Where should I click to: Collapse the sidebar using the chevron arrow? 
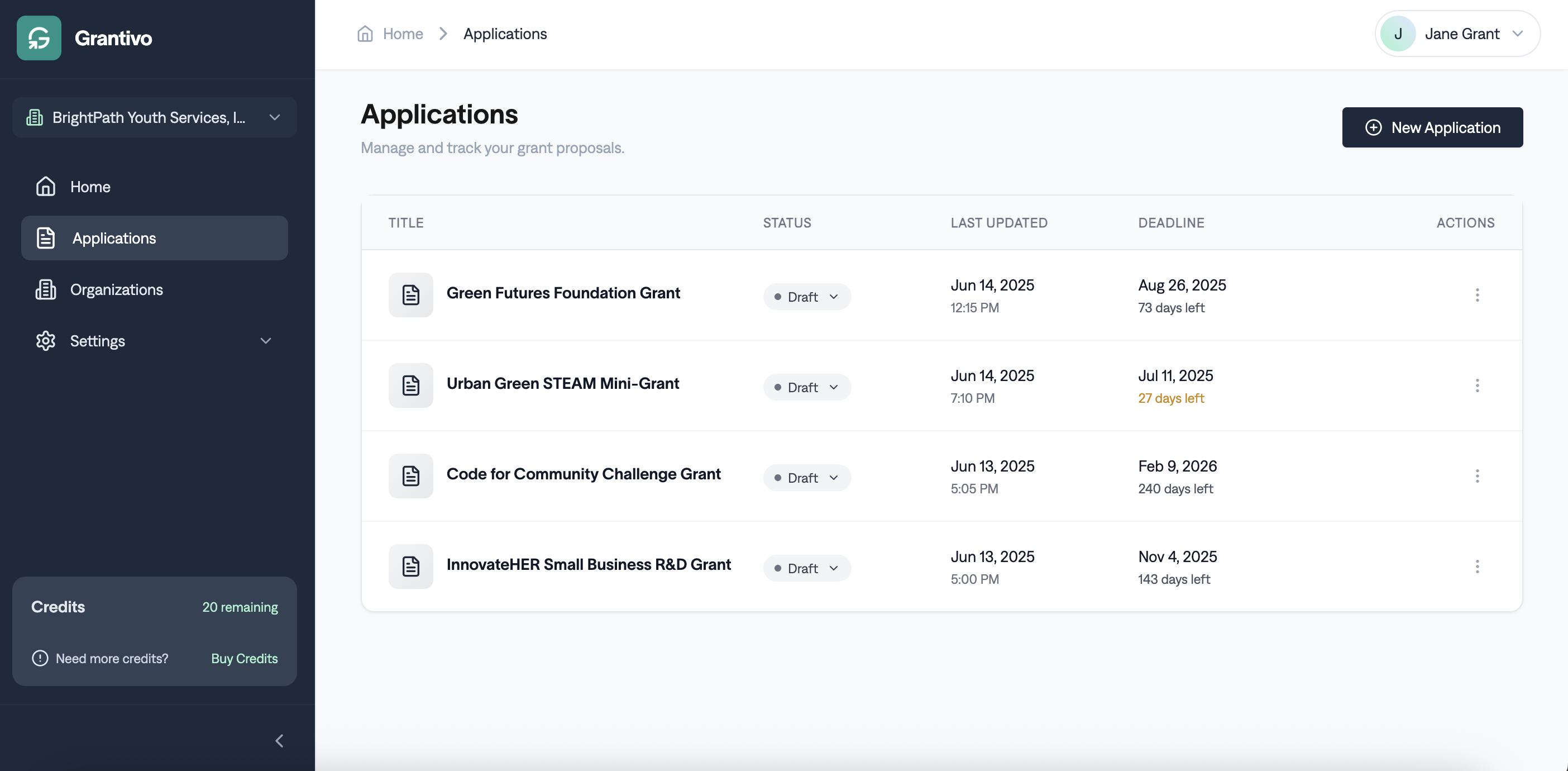279,740
